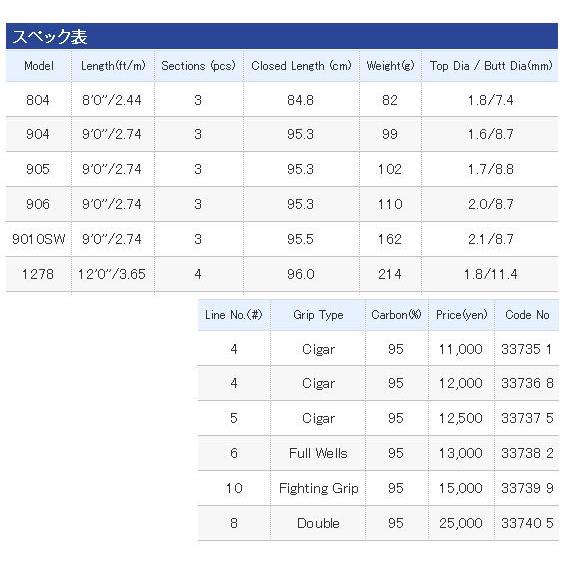Image resolution: width=568 pixels, height=568 pixels.
Task: Select code number 33735 1
Action: (x=527, y=349)
